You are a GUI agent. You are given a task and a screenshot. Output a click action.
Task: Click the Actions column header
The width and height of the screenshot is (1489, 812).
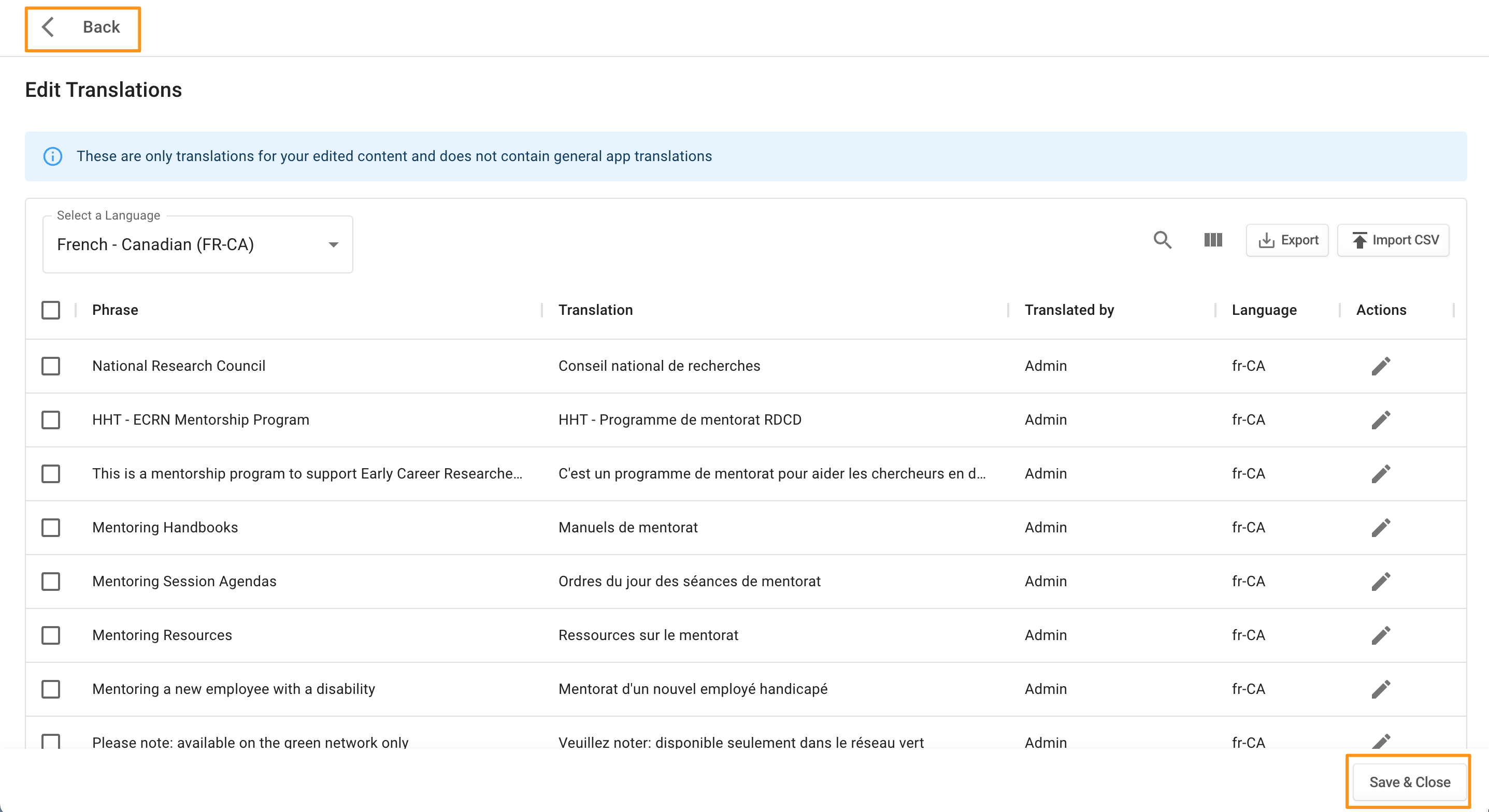(1381, 310)
